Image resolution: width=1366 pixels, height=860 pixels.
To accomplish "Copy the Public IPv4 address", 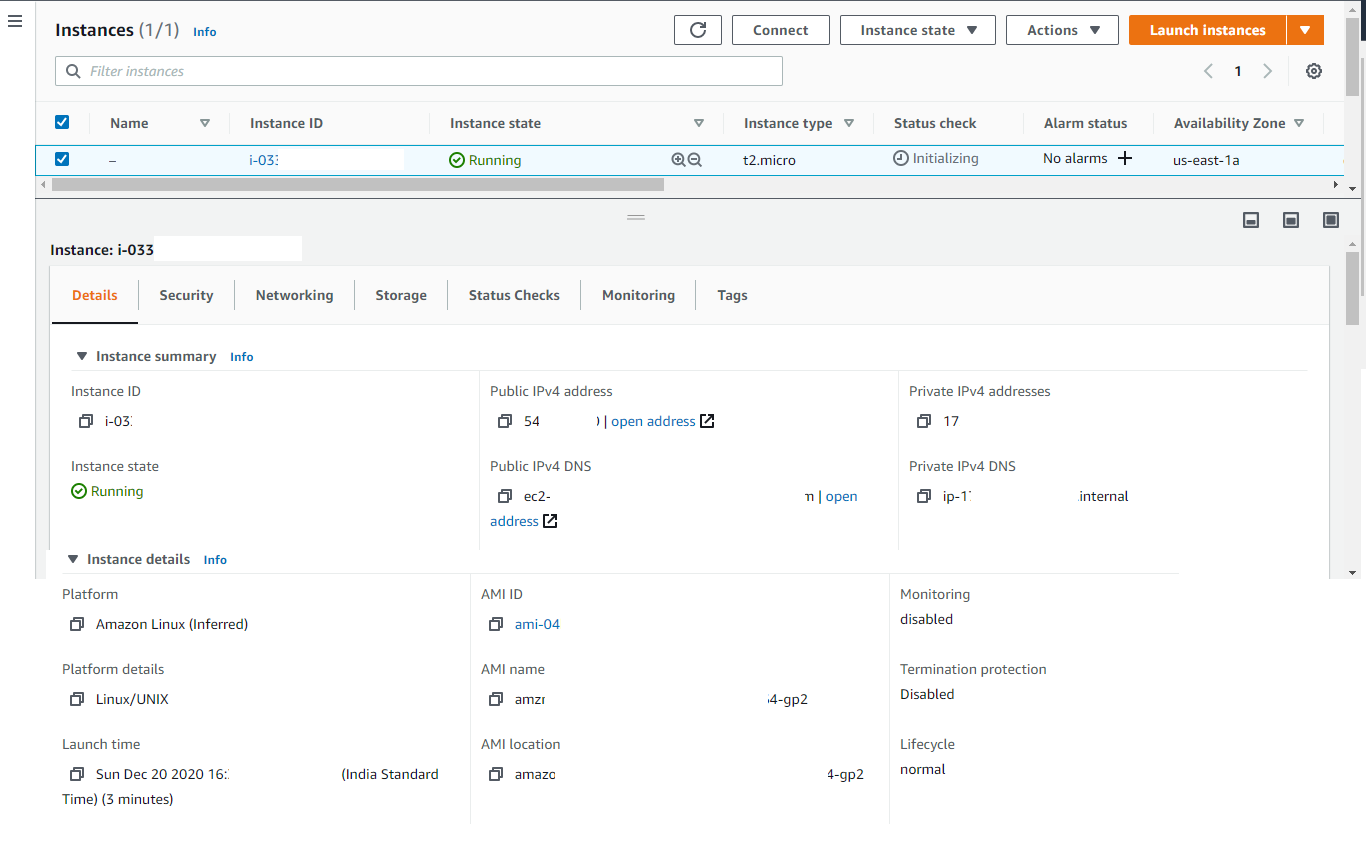I will 505,421.
